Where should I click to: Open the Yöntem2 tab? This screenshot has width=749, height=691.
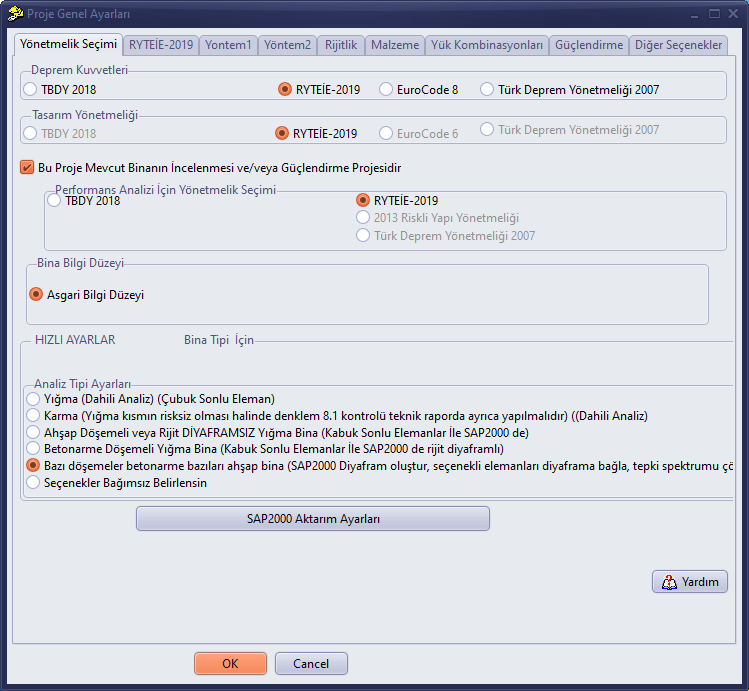[x=288, y=45]
